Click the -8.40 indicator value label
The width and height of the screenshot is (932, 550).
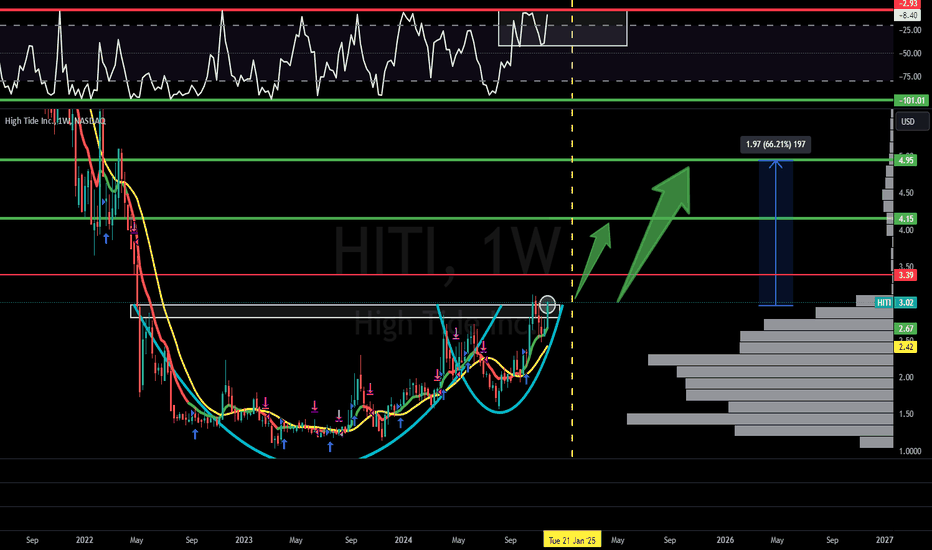[x=908, y=15]
